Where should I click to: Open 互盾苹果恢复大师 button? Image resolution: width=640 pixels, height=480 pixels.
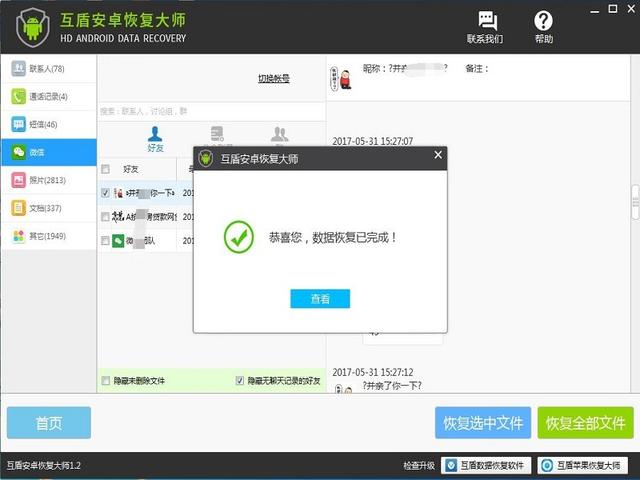point(582,465)
